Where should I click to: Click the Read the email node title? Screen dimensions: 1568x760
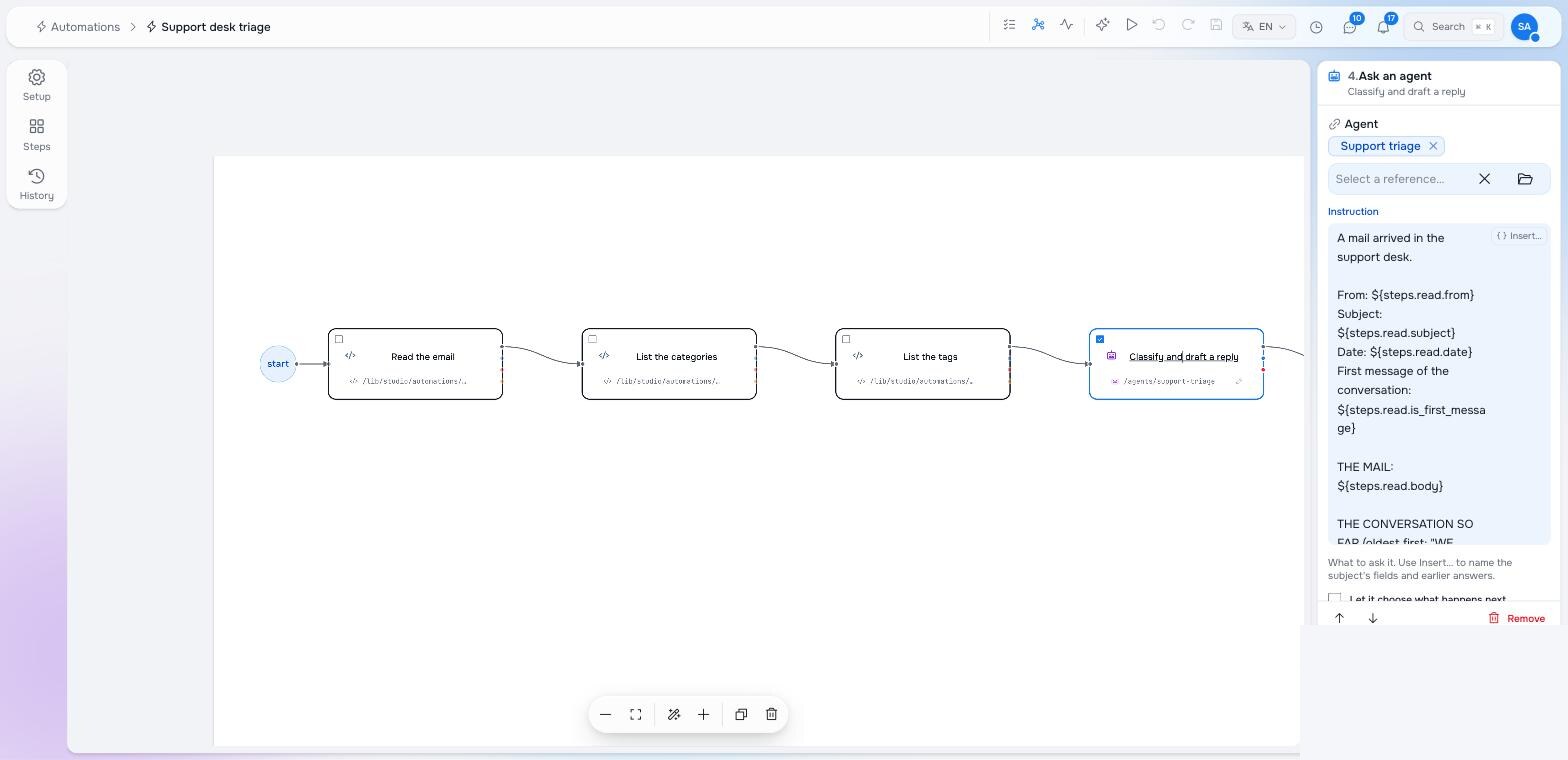423,357
